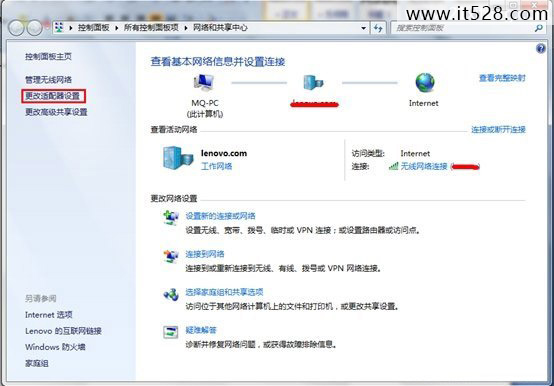Click the 设置新的连接或网络 icon
The width and height of the screenshot is (554, 386).
171,217
